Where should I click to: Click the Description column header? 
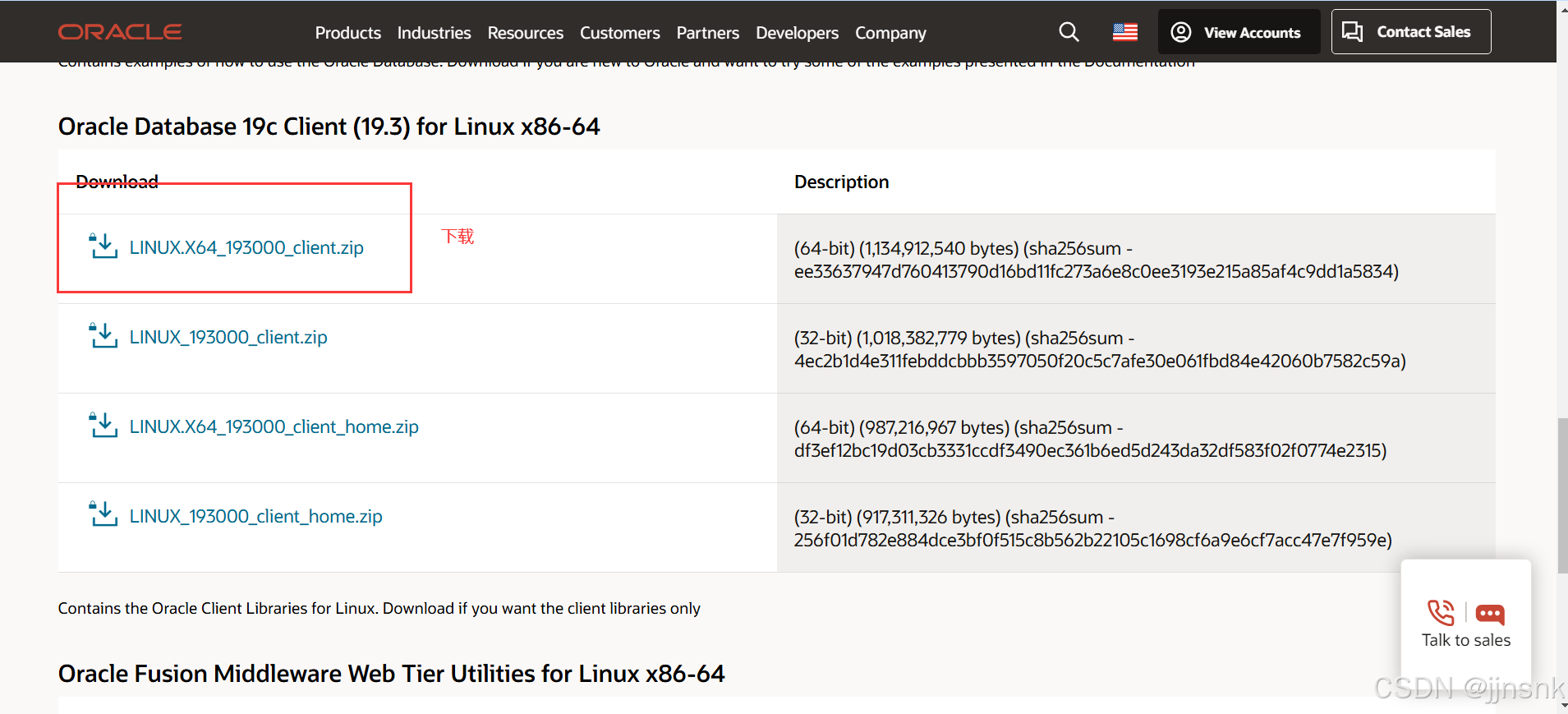[x=841, y=182]
